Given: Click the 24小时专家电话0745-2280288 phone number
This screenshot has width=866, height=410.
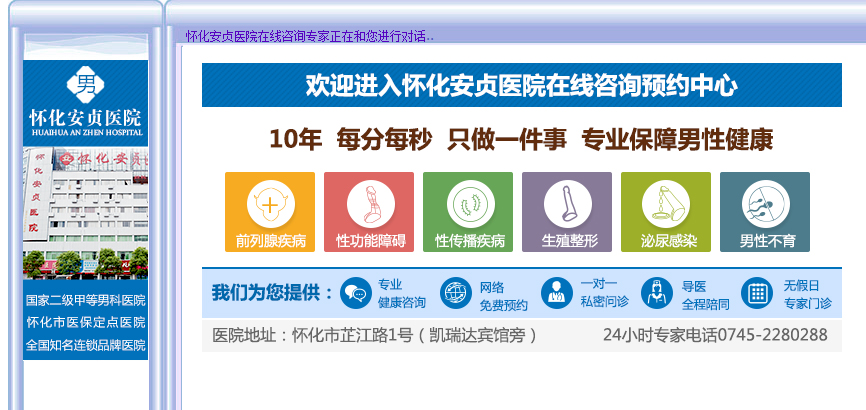Looking at the screenshot, I should (715, 335).
